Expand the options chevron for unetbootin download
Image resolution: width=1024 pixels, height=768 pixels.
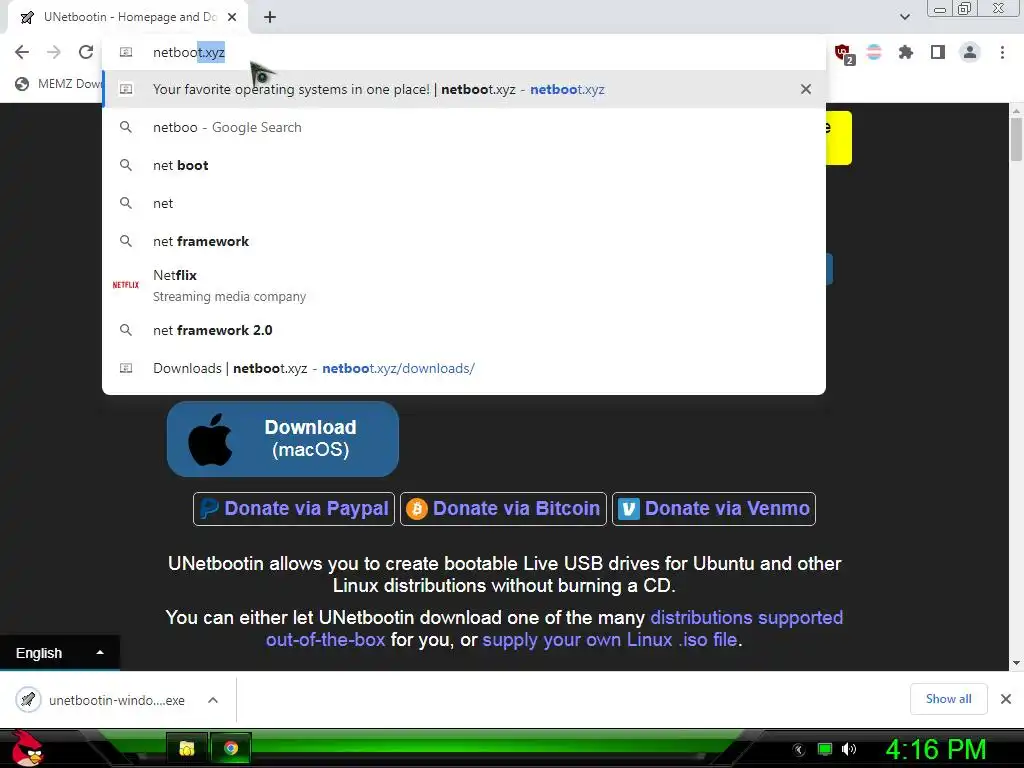coord(213,700)
